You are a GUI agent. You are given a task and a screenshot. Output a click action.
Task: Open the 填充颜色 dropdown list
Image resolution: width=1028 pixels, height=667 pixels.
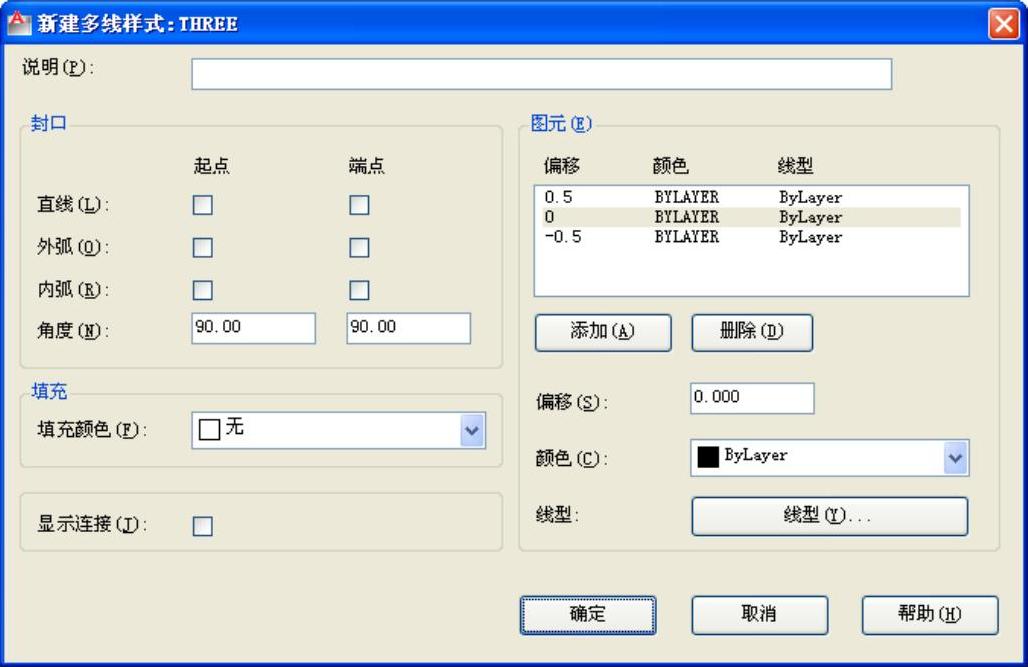pyautogui.click(x=472, y=431)
